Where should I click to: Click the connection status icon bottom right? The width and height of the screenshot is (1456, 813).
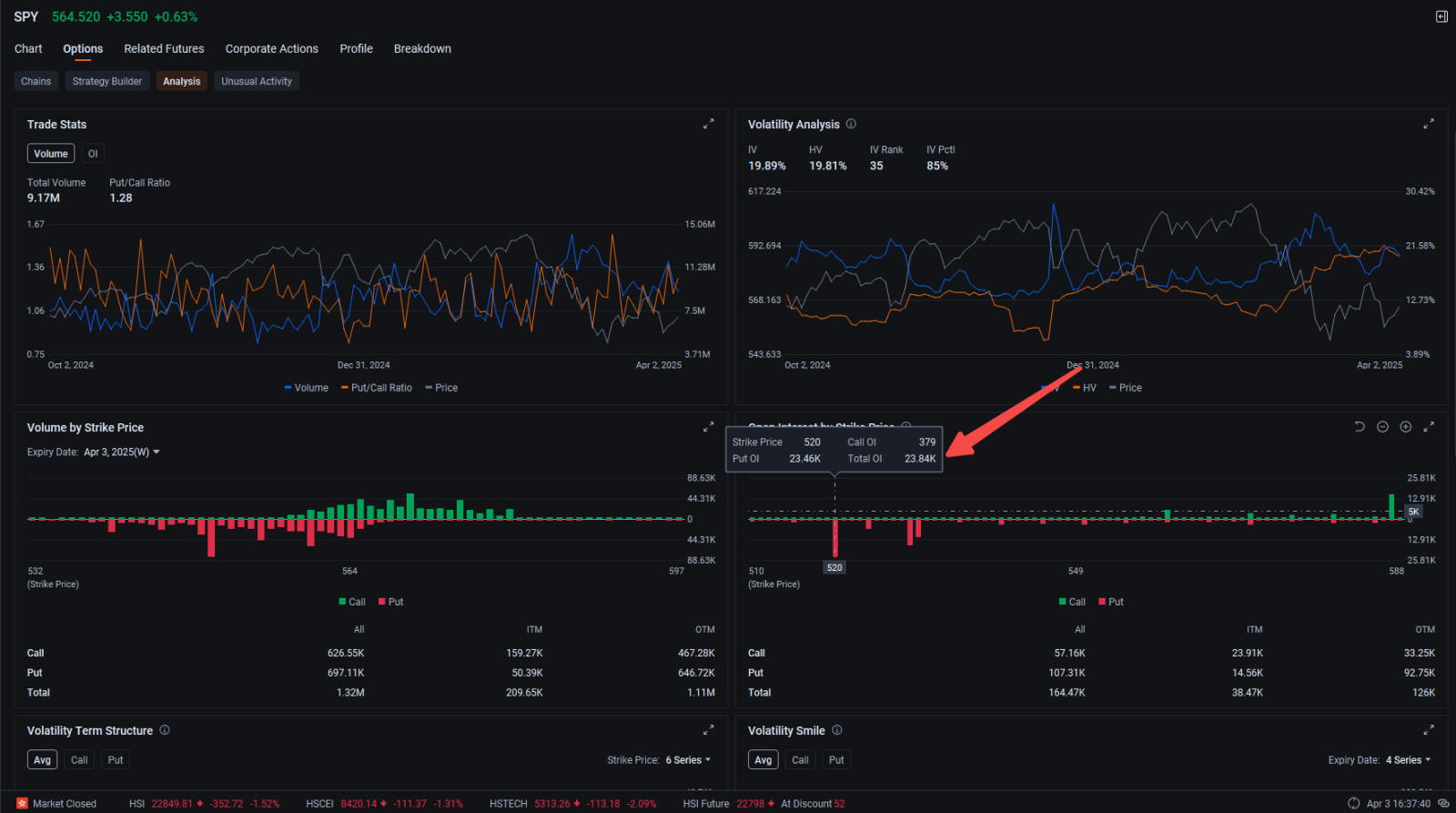pyautogui.click(x=1443, y=803)
